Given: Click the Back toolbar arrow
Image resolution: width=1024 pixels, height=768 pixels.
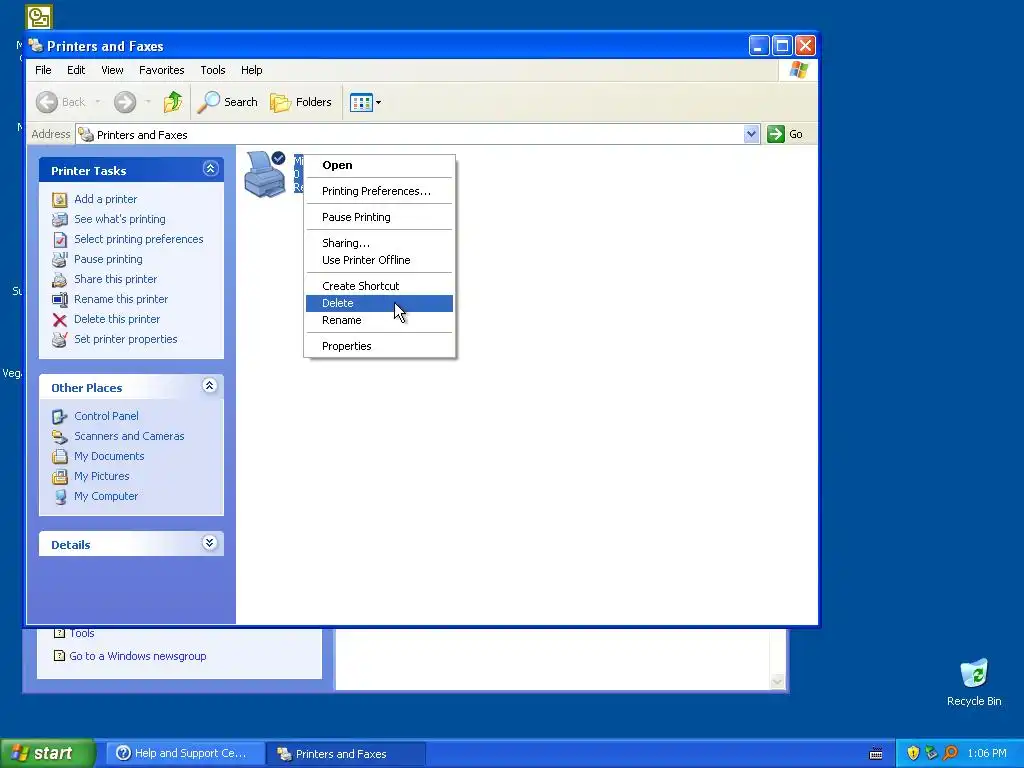Looking at the screenshot, I should pyautogui.click(x=46, y=102).
